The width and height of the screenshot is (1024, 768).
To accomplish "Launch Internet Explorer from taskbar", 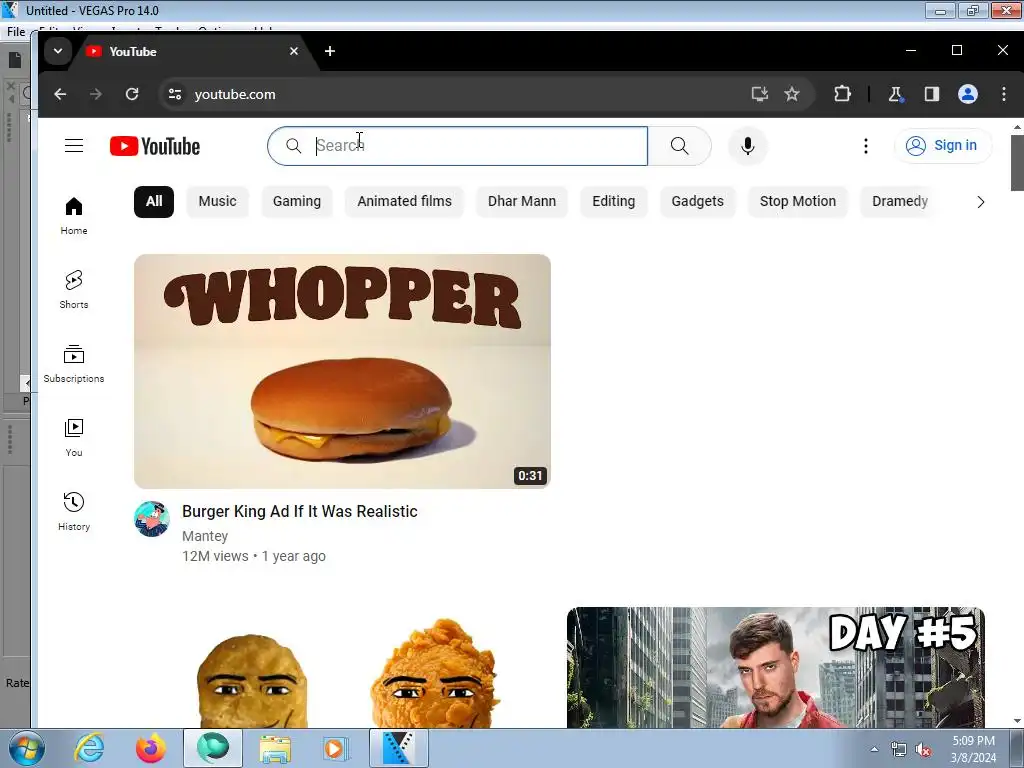I will (89, 748).
